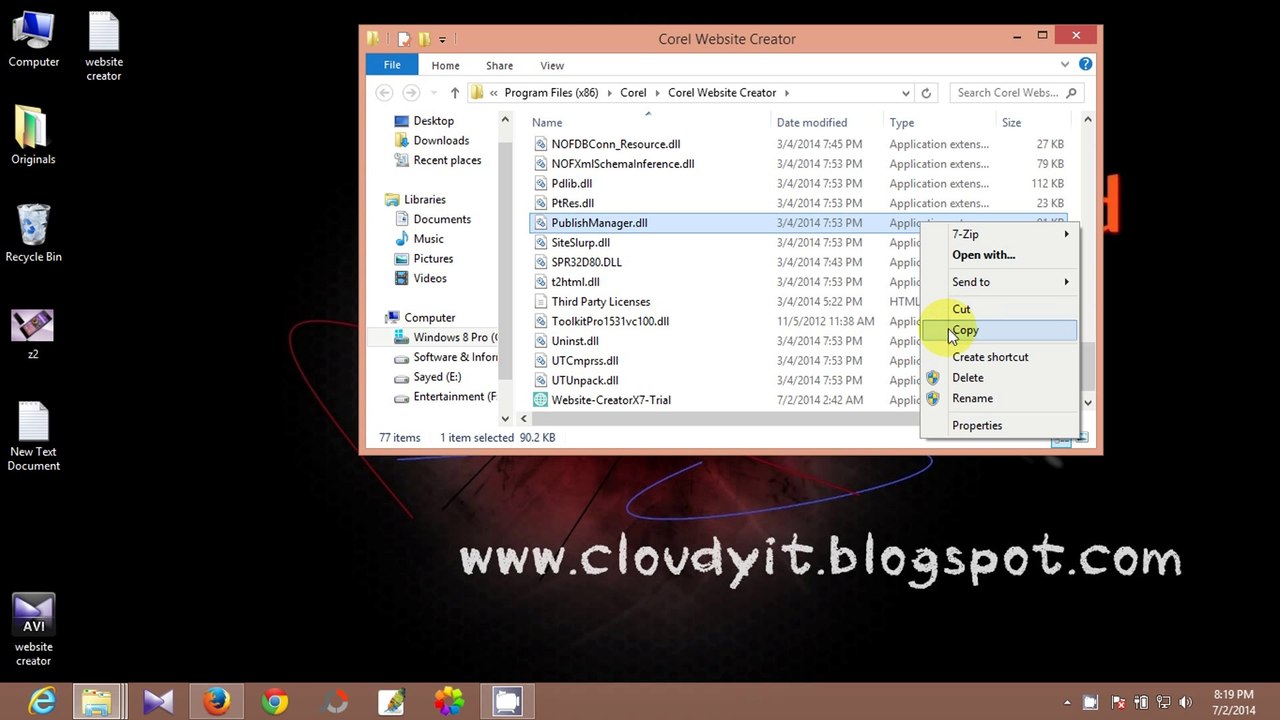The width and height of the screenshot is (1280, 720).
Task: Open the address bar history dropdown
Action: tap(906, 93)
